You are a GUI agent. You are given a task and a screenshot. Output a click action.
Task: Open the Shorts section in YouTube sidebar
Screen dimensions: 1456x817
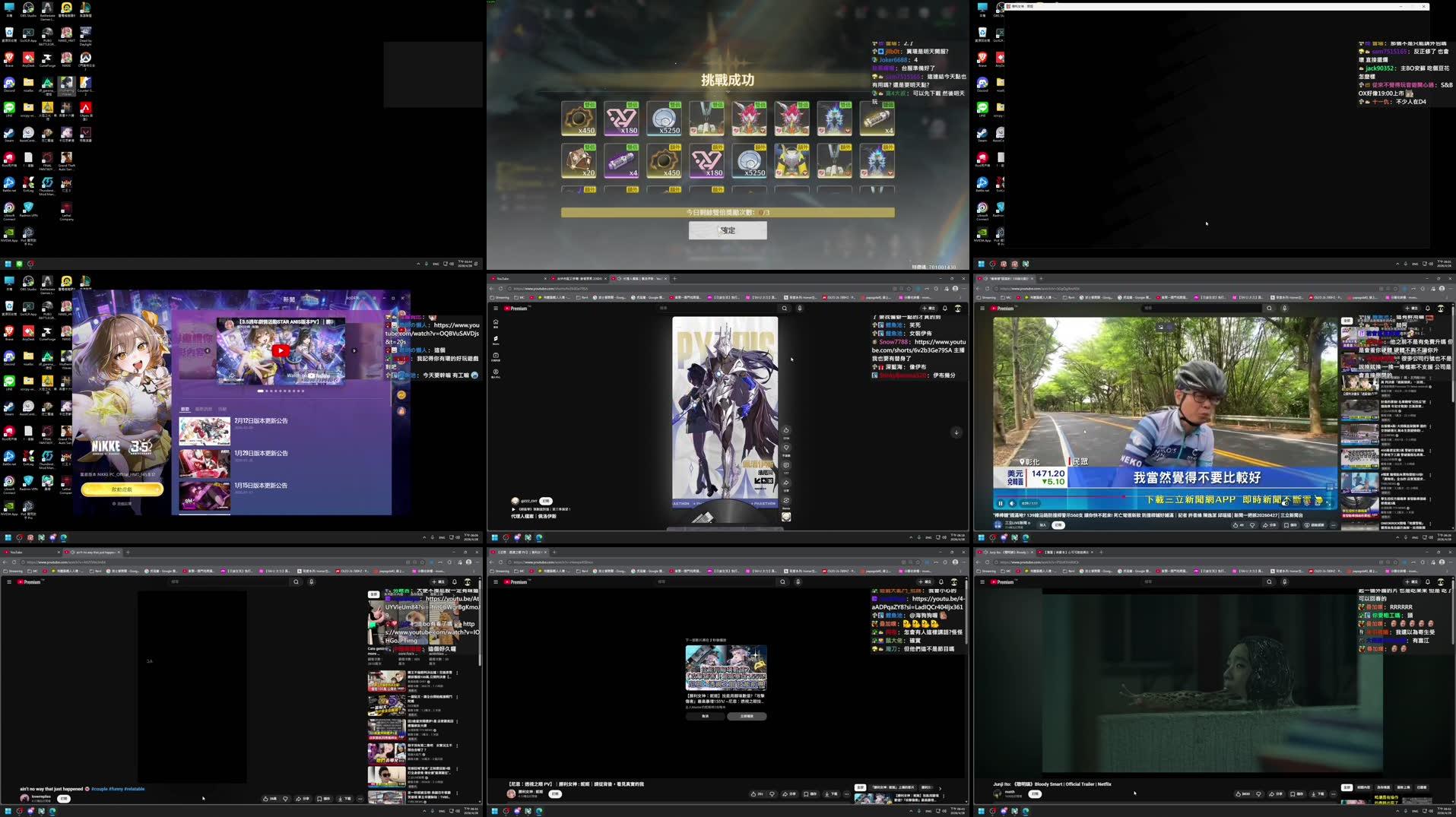pos(496,338)
